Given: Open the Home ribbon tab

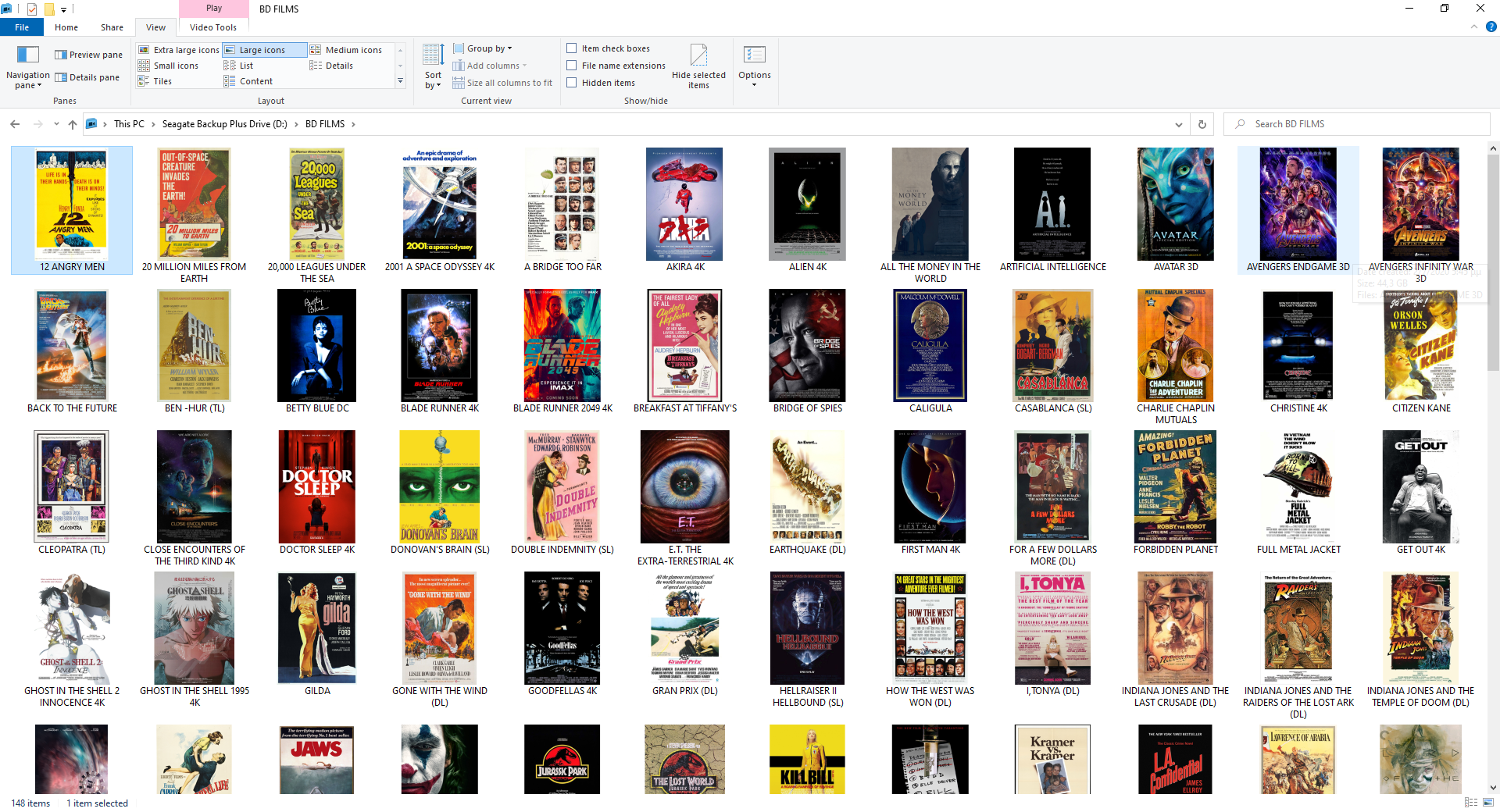Looking at the screenshot, I should coord(66,27).
